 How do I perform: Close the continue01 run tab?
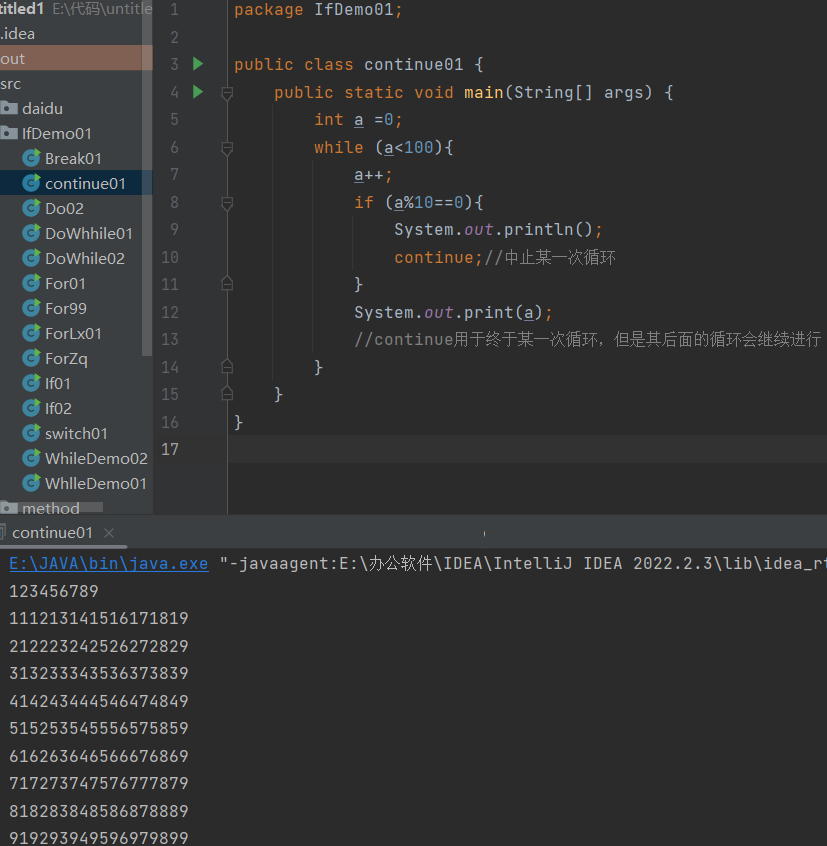tap(109, 533)
